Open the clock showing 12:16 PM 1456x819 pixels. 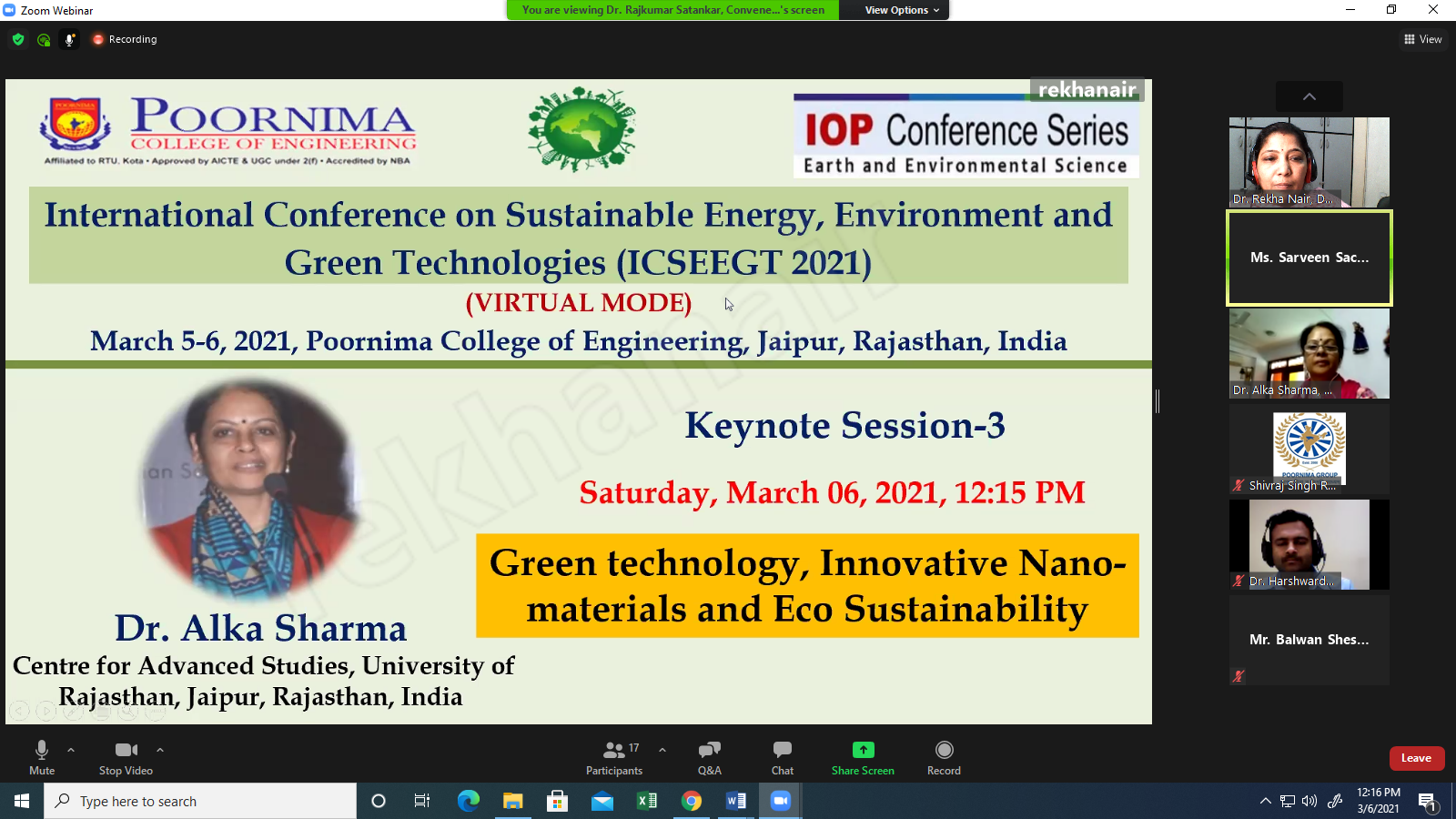point(1379,801)
